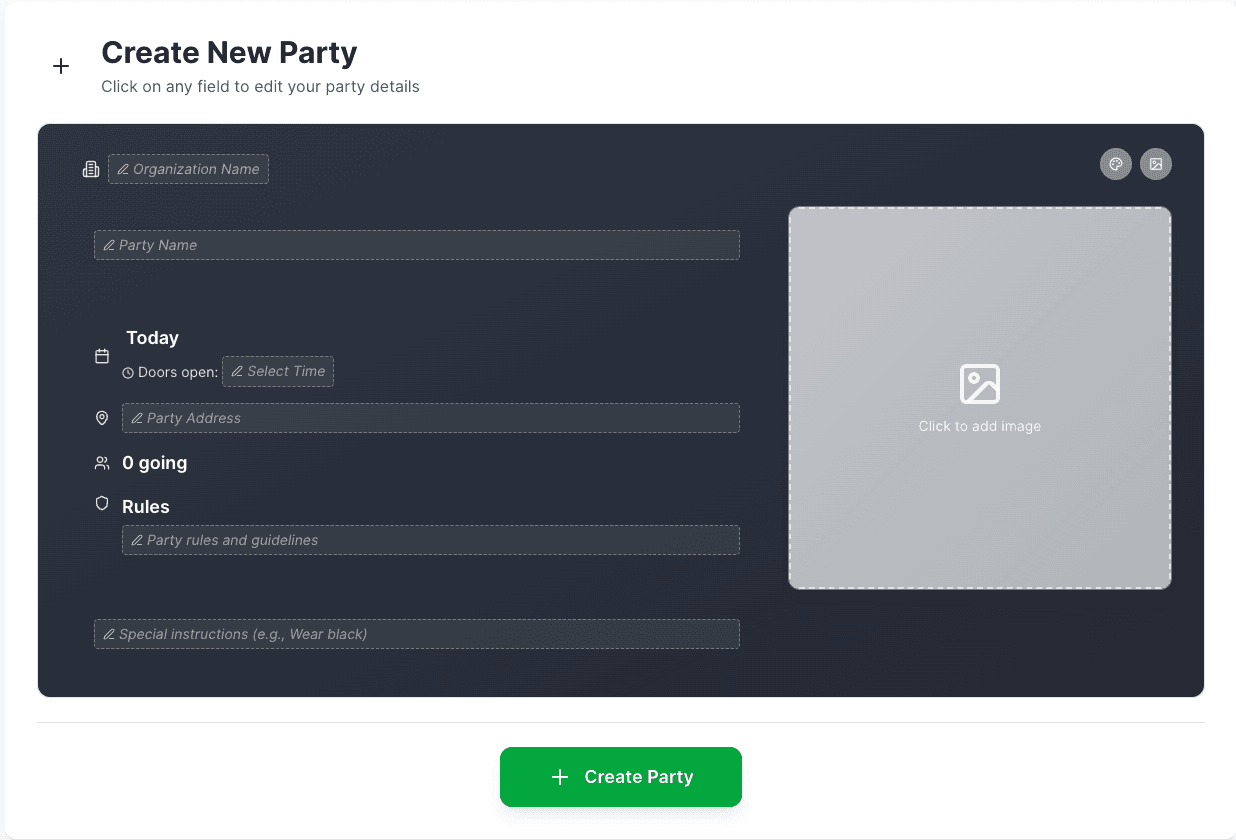Open the Select Time picker
Screen dimensions: 1236x840
click(x=277, y=371)
